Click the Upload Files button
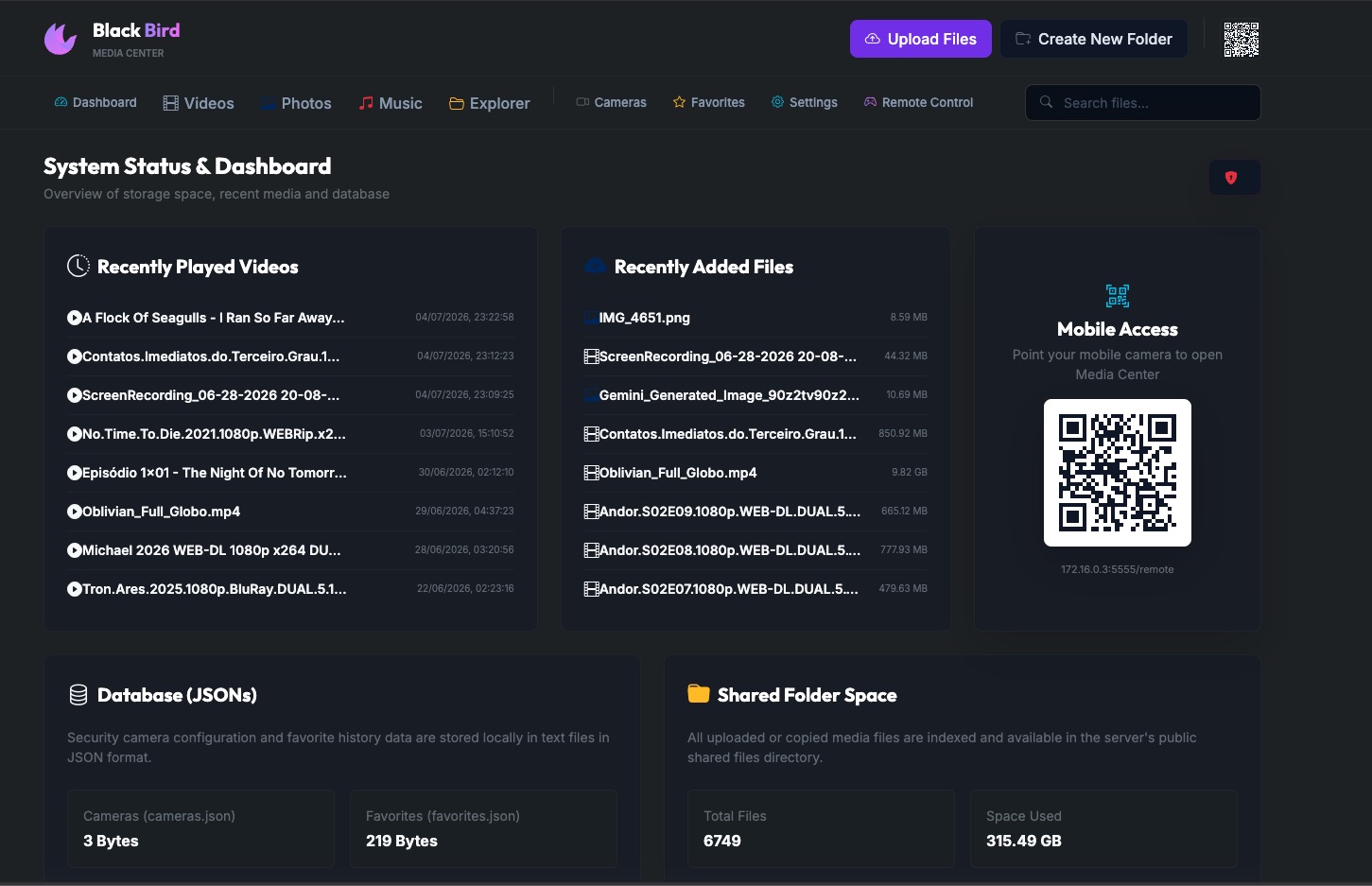Image resolution: width=1372 pixels, height=886 pixels. coord(921,39)
